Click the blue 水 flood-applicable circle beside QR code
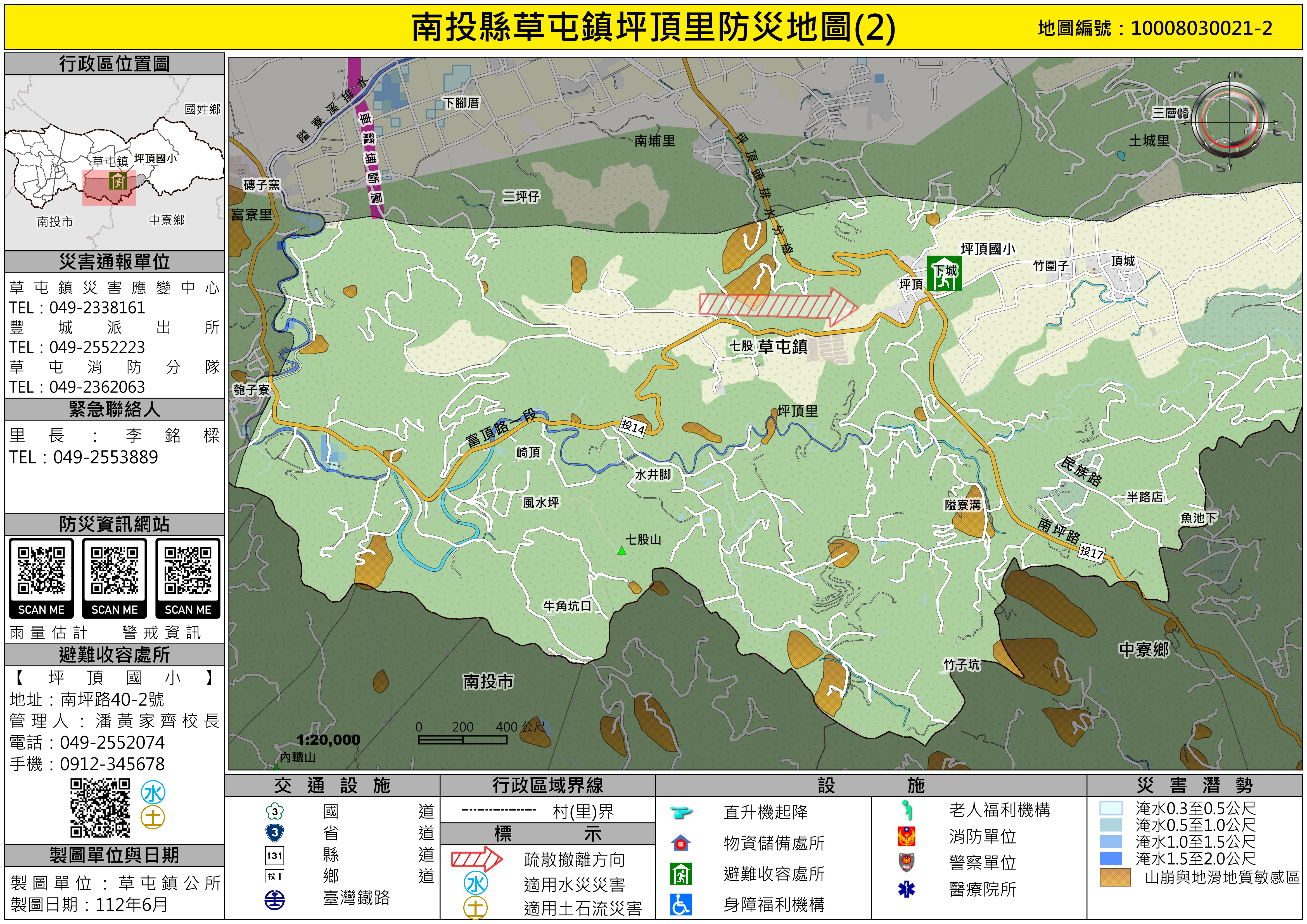This screenshot has width=1307, height=924. [153, 793]
